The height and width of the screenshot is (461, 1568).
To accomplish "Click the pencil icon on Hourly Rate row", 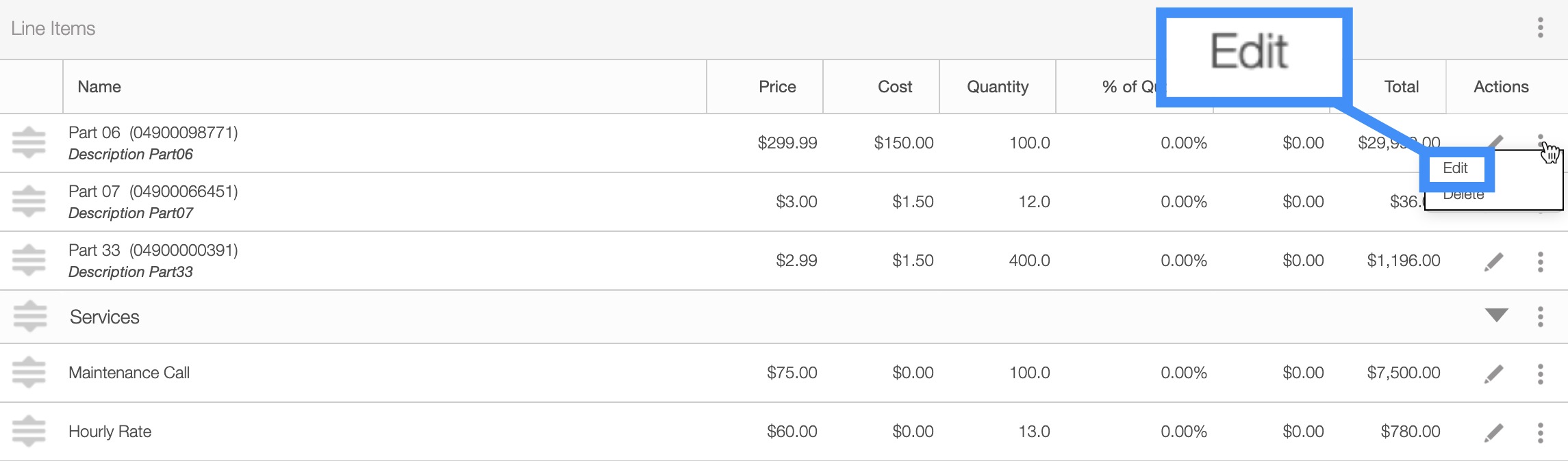I will click(1493, 432).
